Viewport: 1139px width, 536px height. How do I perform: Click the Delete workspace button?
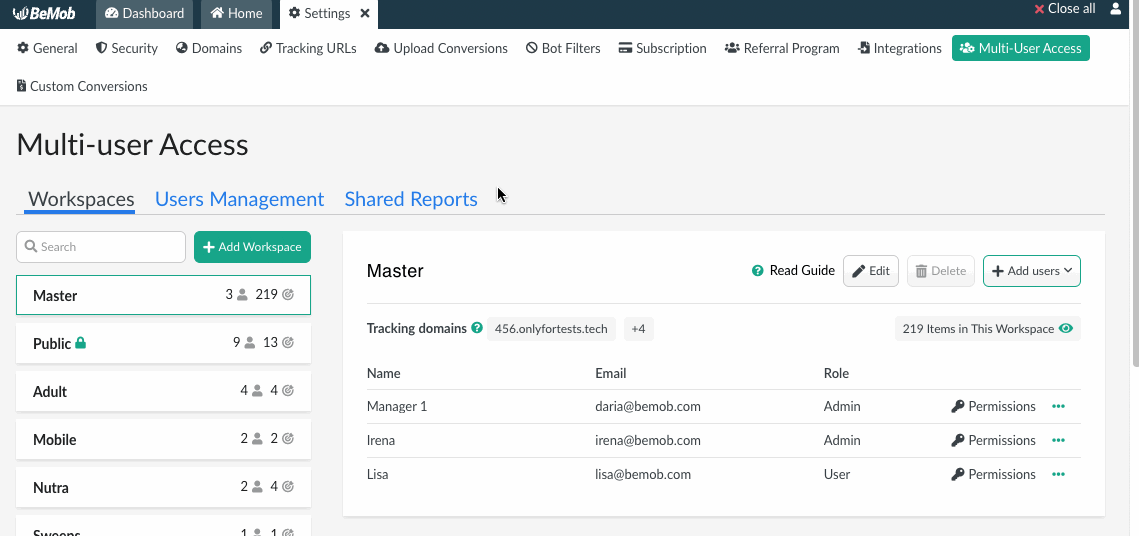coord(941,271)
